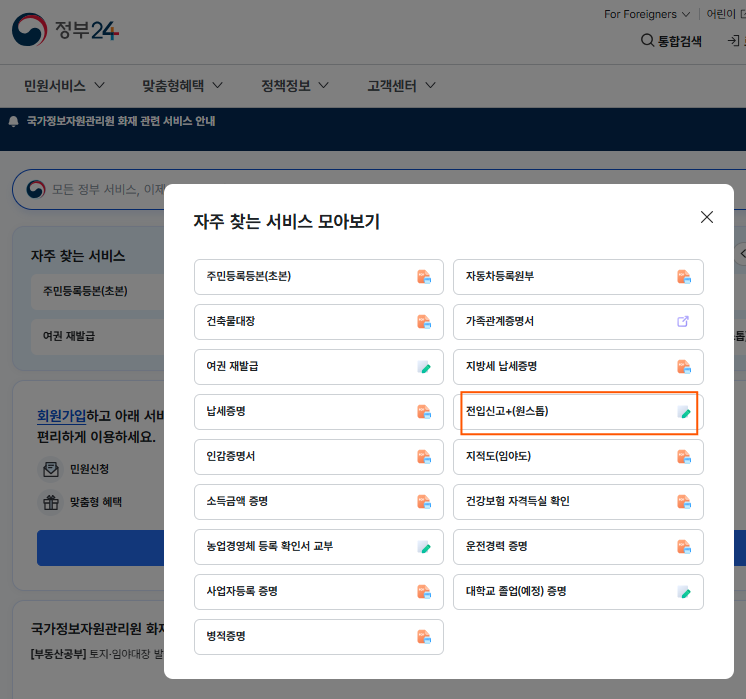Click pencil icon beside 대학교 졸업(예정) 증명
The image size is (746, 699).
click(x=684, y=592)
